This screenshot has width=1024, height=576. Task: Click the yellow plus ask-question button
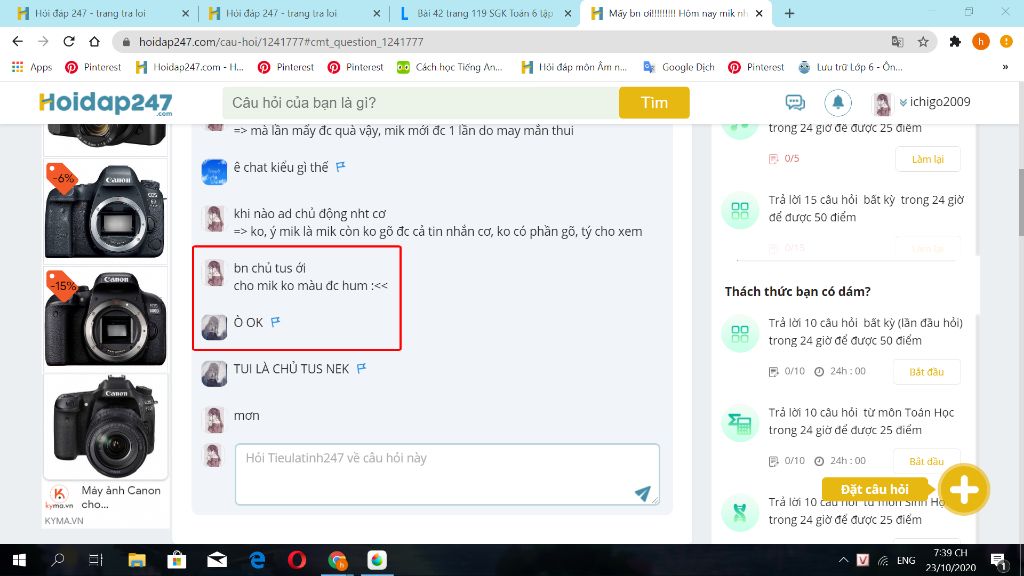[x=964, y=490]
